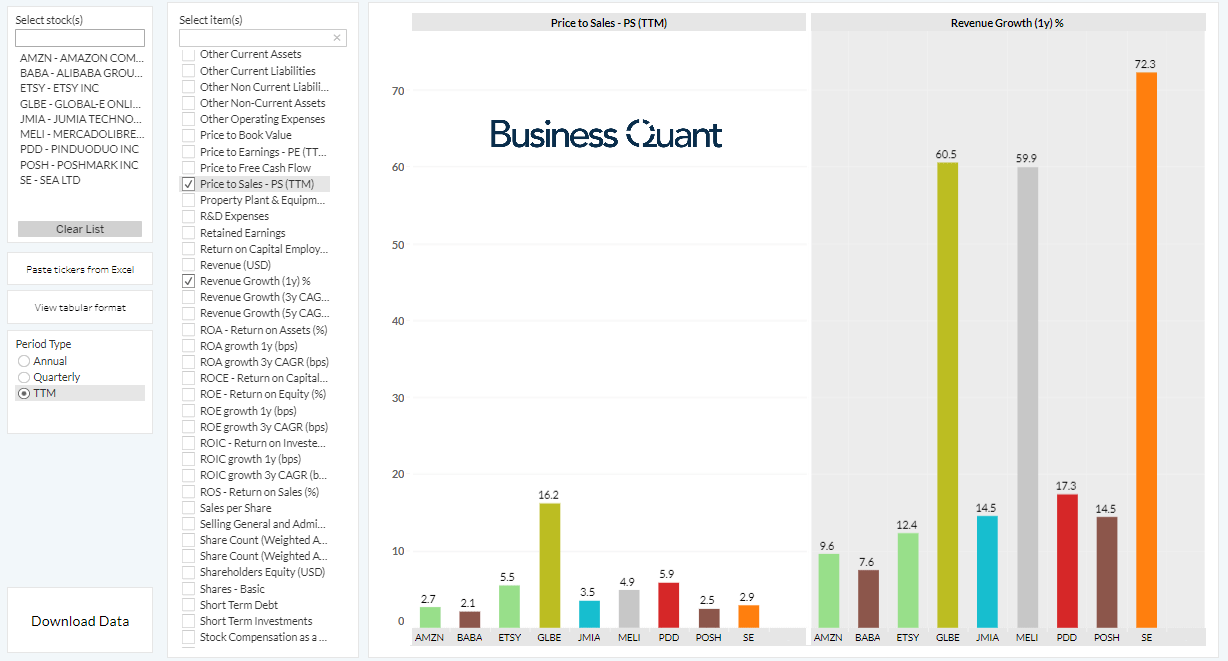Image resolution: width=1228 pixels, height=661 pixels.
Task: Click the teal JMIA bar valued 3.5
Action: pos(589,614)
